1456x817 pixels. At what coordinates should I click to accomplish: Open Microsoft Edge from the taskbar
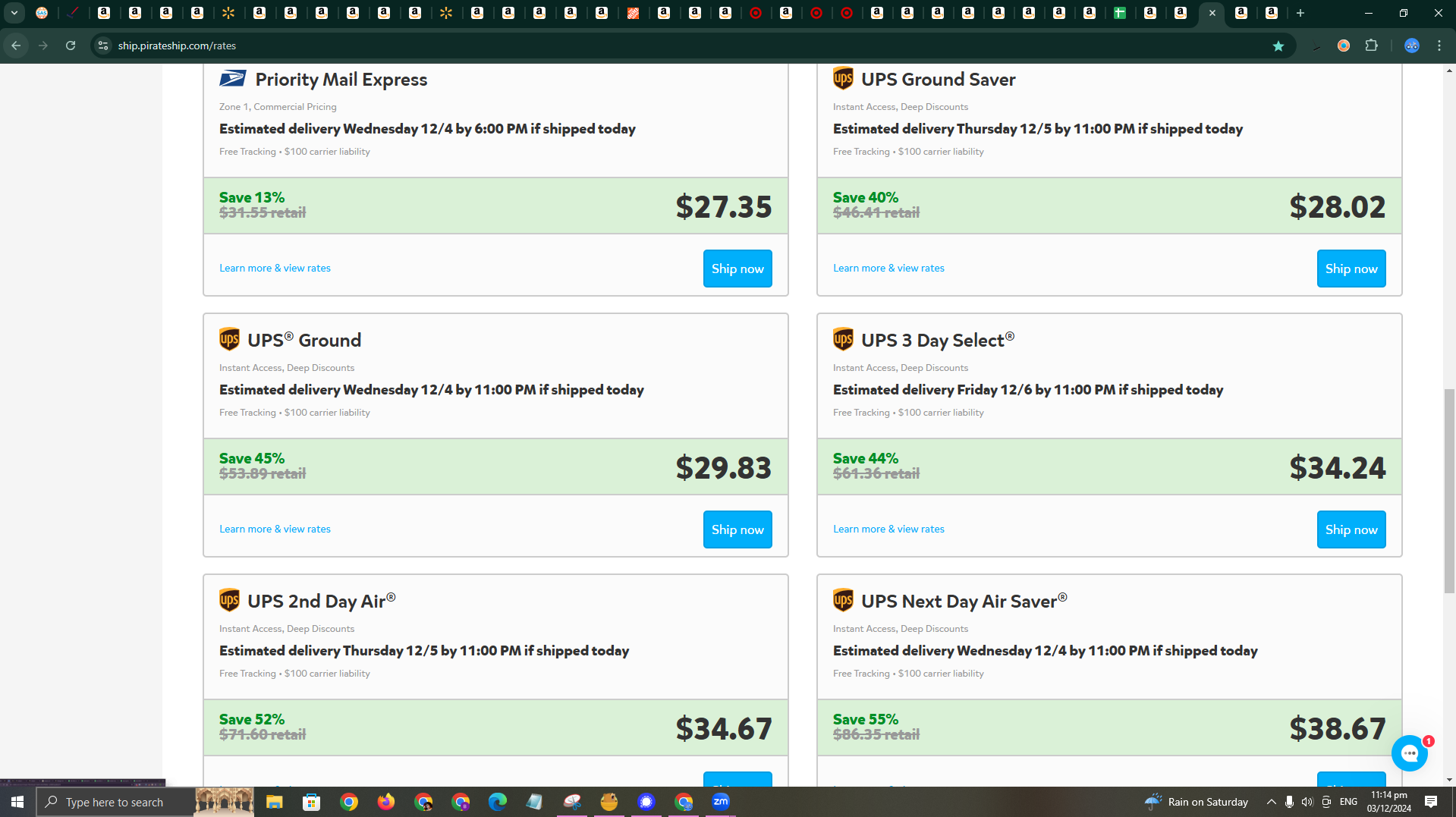(497, 802)
